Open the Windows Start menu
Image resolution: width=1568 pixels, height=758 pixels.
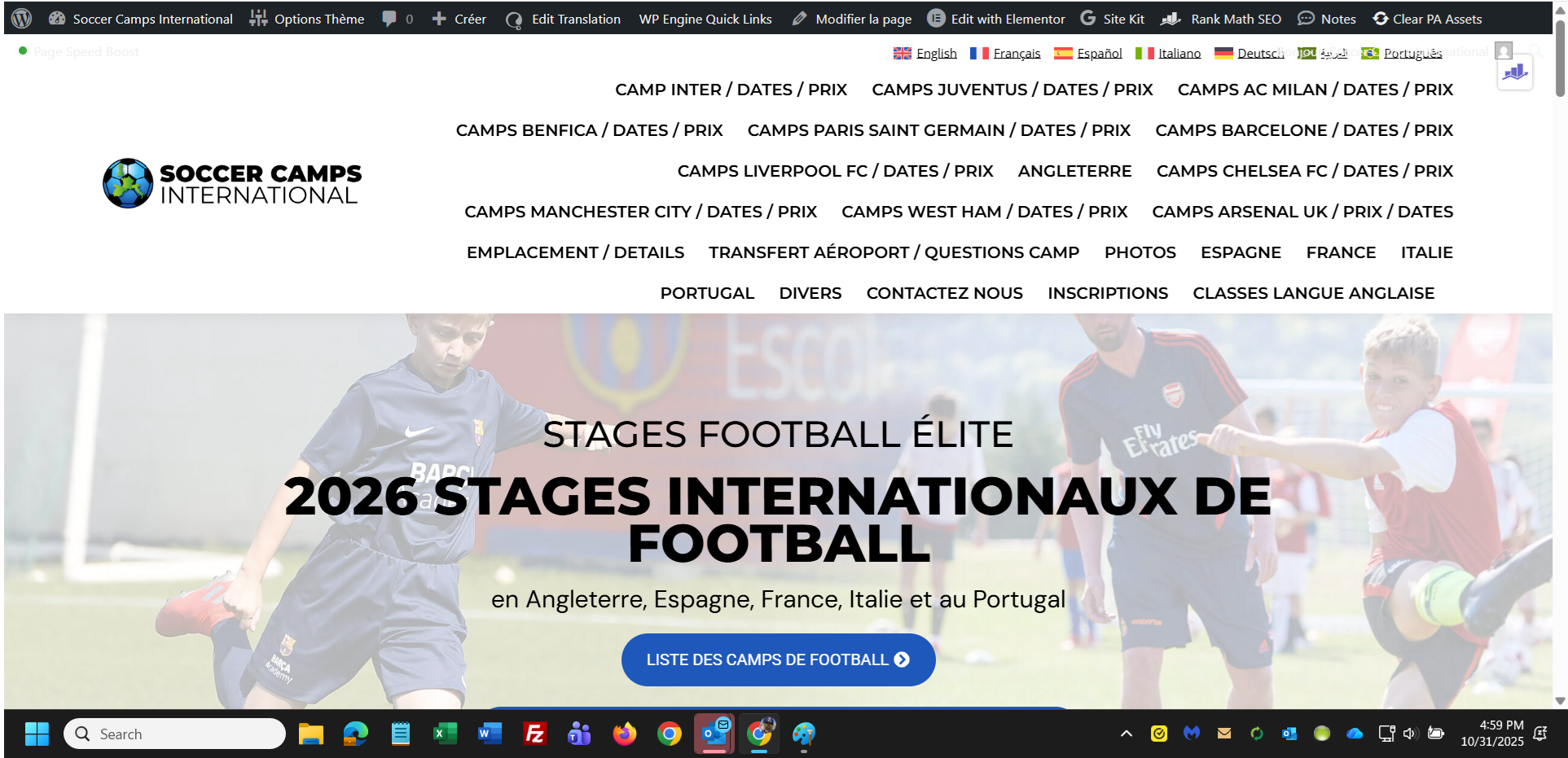click(37, 734)
